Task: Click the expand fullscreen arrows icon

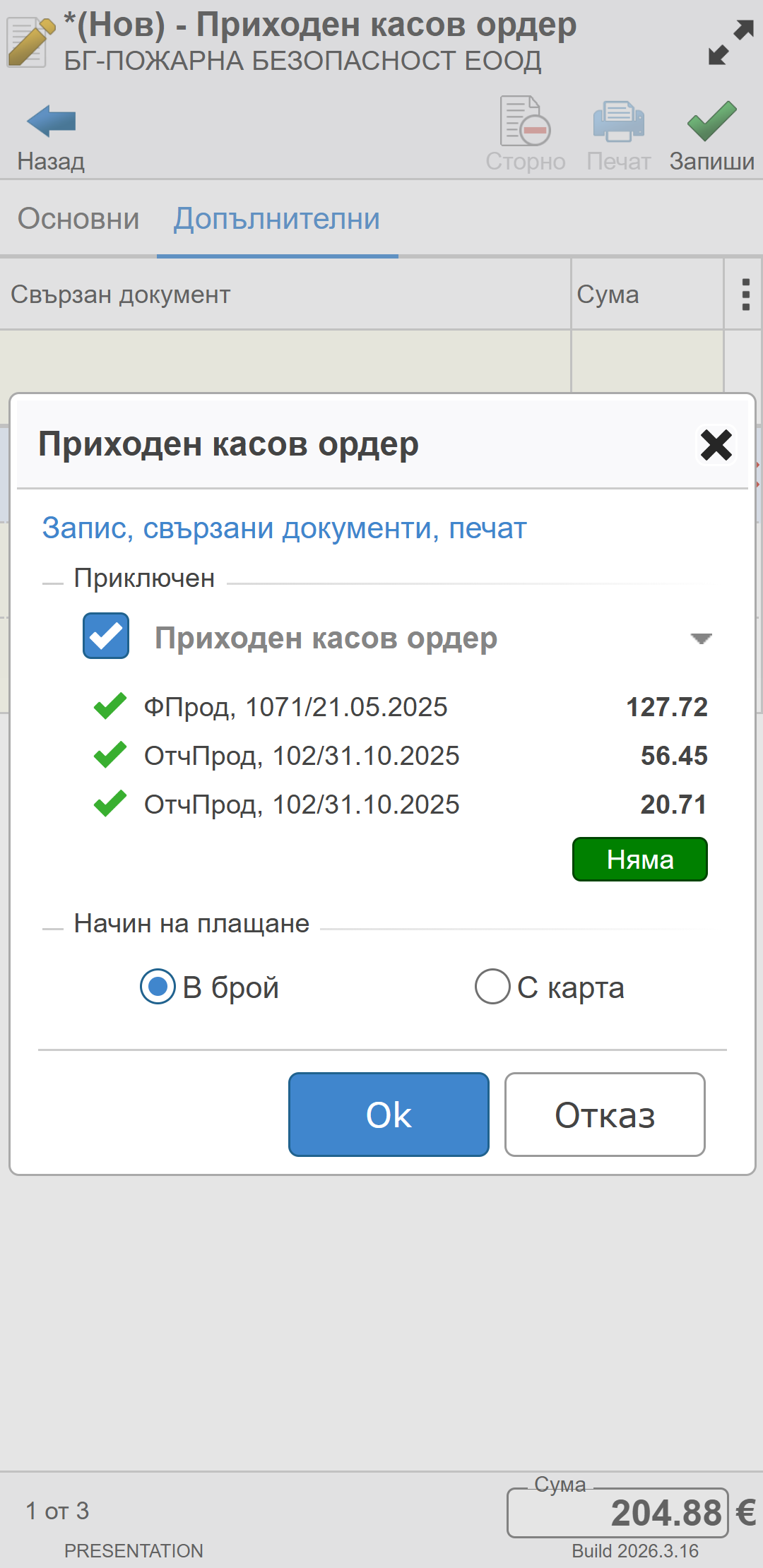Action: pos(731,43)
